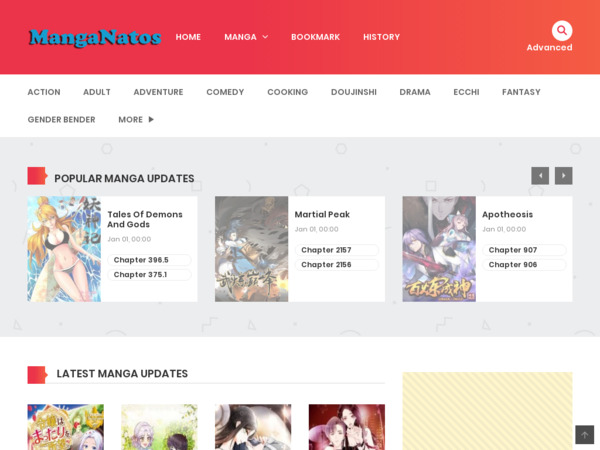Click the POPULAR MANGA UPDATES heading
This screenshot has height=450, width=600.
tap(124, 179)
